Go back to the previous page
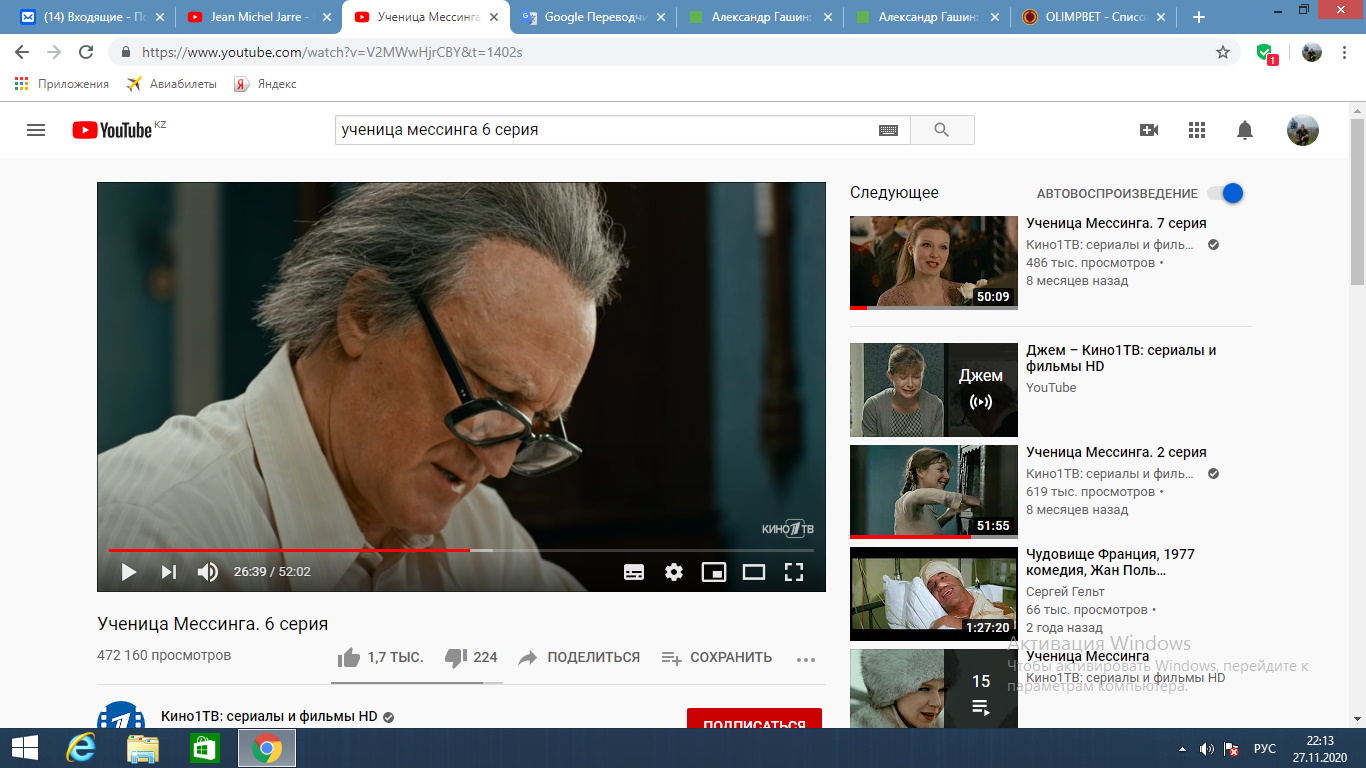Viewport: 1366px width, 768px height. [x=22, y=52]
